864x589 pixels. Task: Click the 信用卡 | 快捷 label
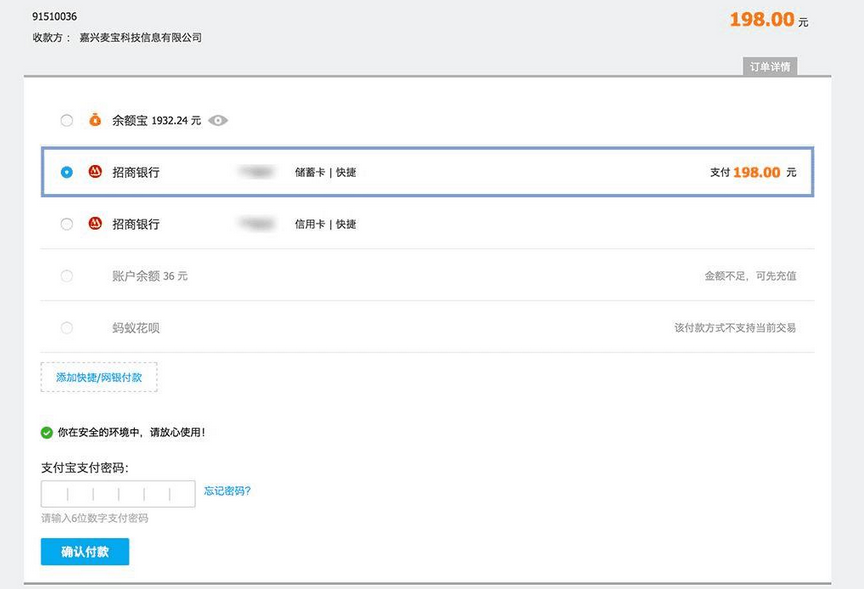point(325,224)
